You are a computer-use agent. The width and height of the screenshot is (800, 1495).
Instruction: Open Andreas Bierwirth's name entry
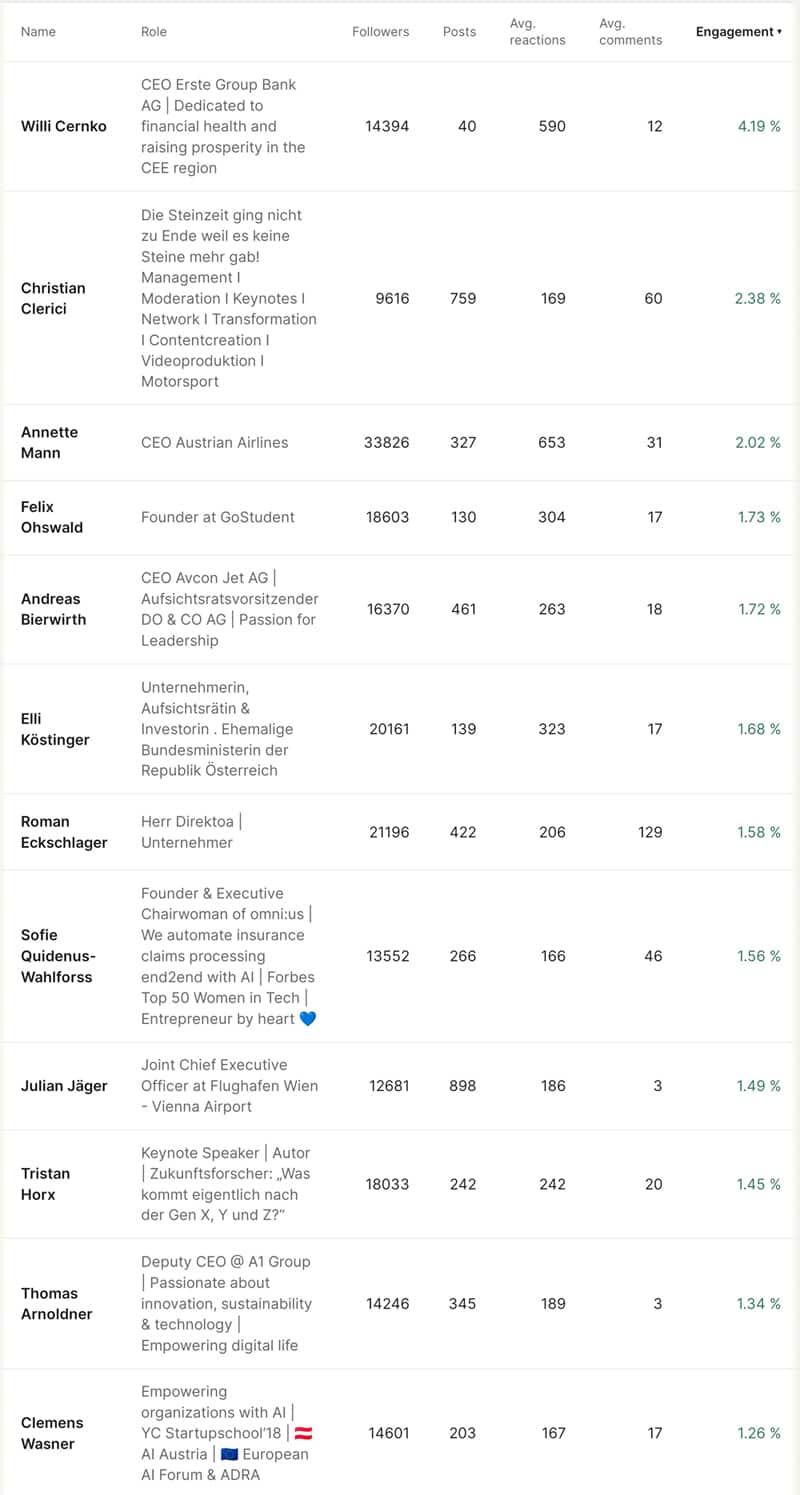pos(53,609)
